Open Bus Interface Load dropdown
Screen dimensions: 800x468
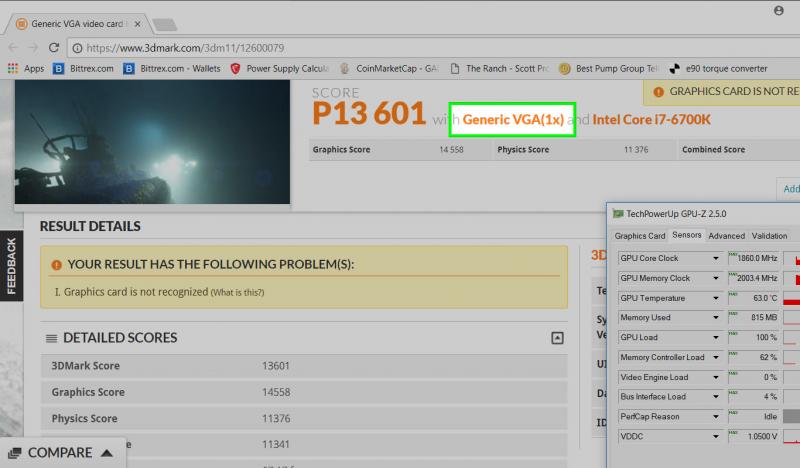[x=715, y=397]
